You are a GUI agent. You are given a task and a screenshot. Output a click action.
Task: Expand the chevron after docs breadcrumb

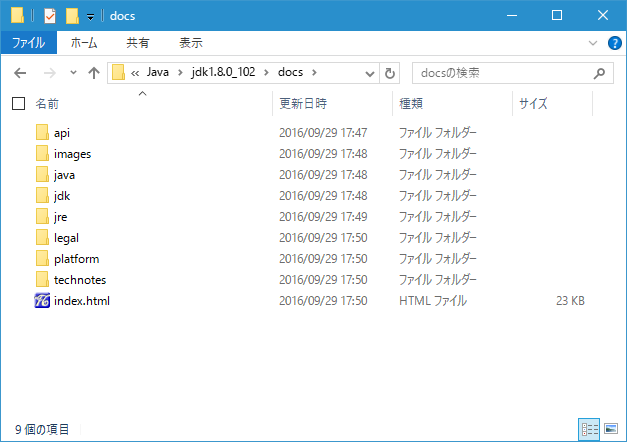314,73
